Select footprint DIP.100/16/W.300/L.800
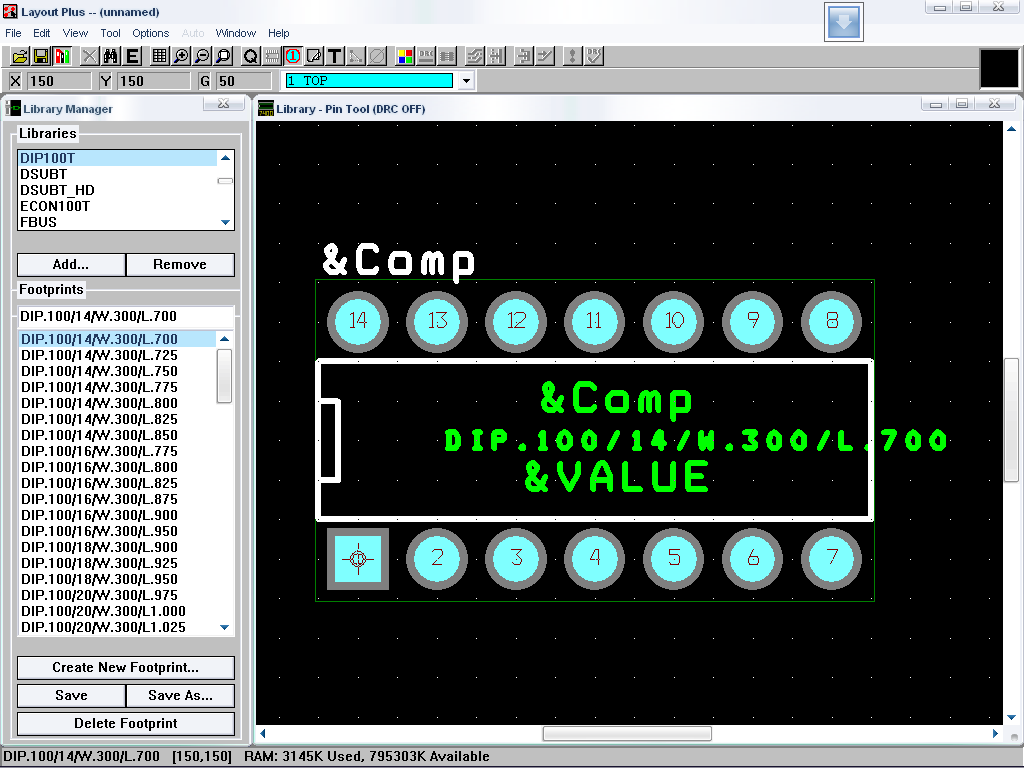This screenshot has height=768, width=1024. [118, 467]
